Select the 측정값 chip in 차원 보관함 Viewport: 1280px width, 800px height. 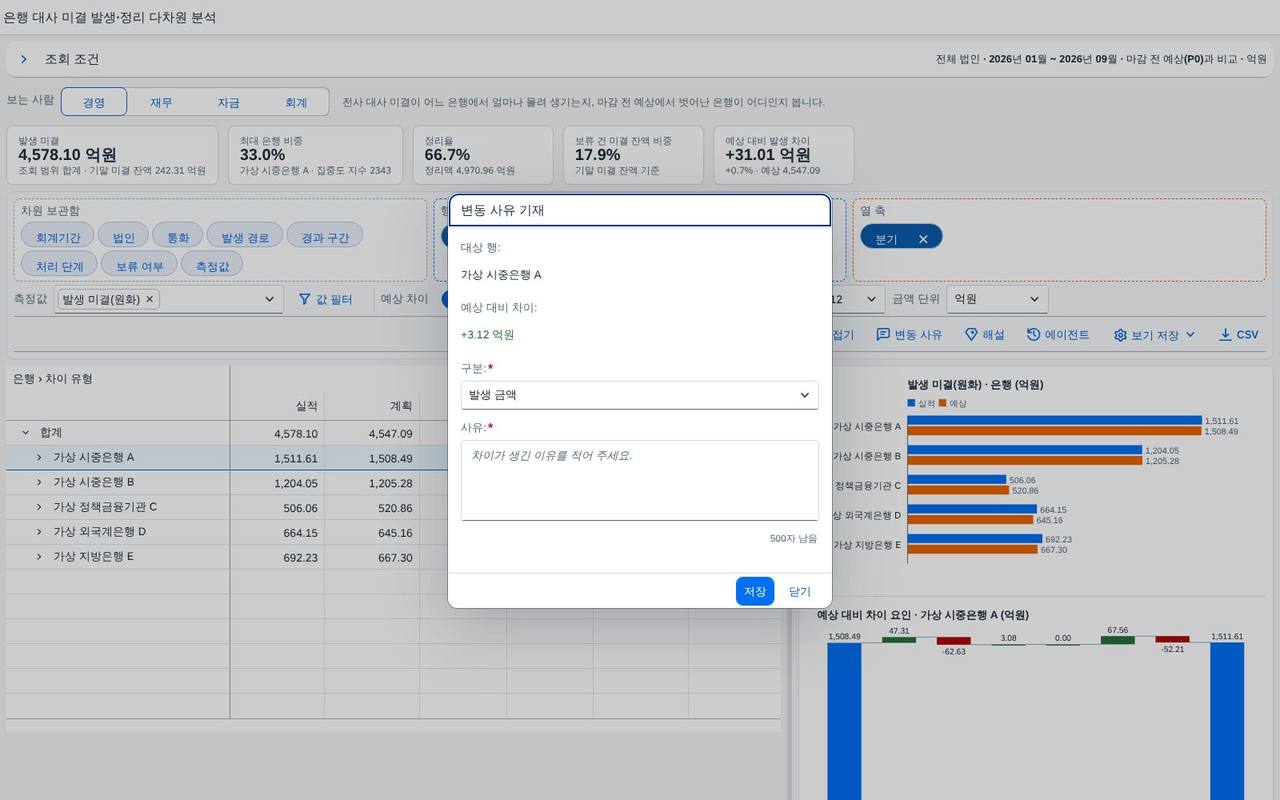click(212, 266)
